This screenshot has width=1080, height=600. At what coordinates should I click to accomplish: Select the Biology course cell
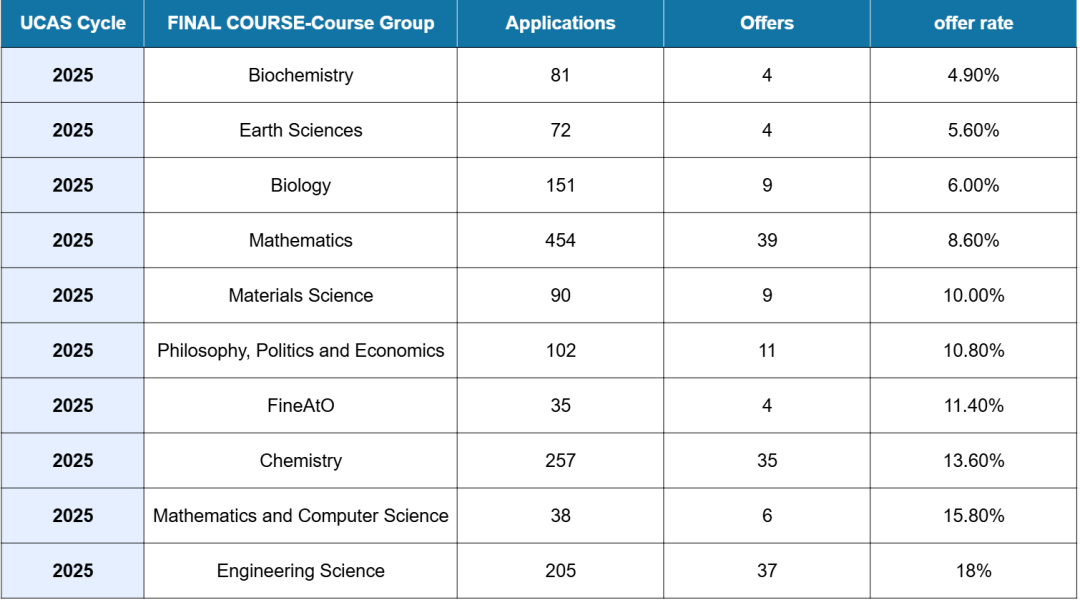pos(301,185)
